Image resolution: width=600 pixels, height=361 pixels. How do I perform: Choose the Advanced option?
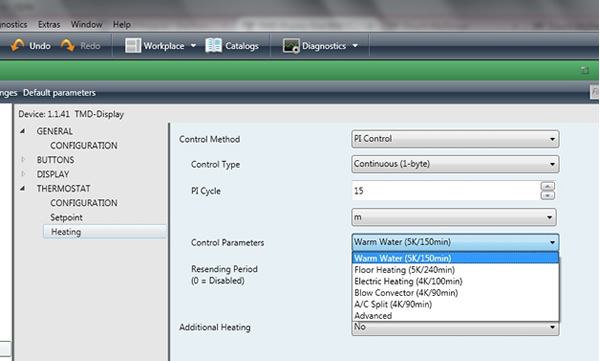coord(455,315)
